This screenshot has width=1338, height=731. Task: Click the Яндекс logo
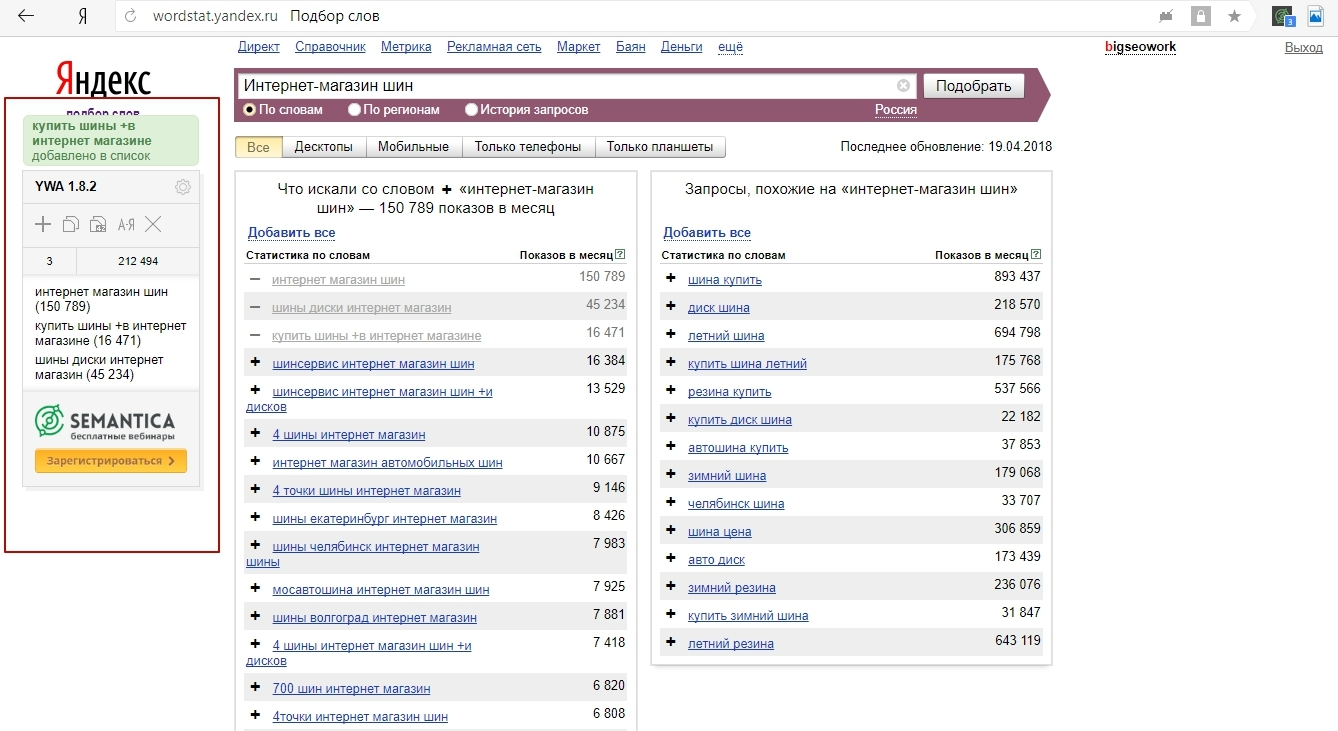104,80
